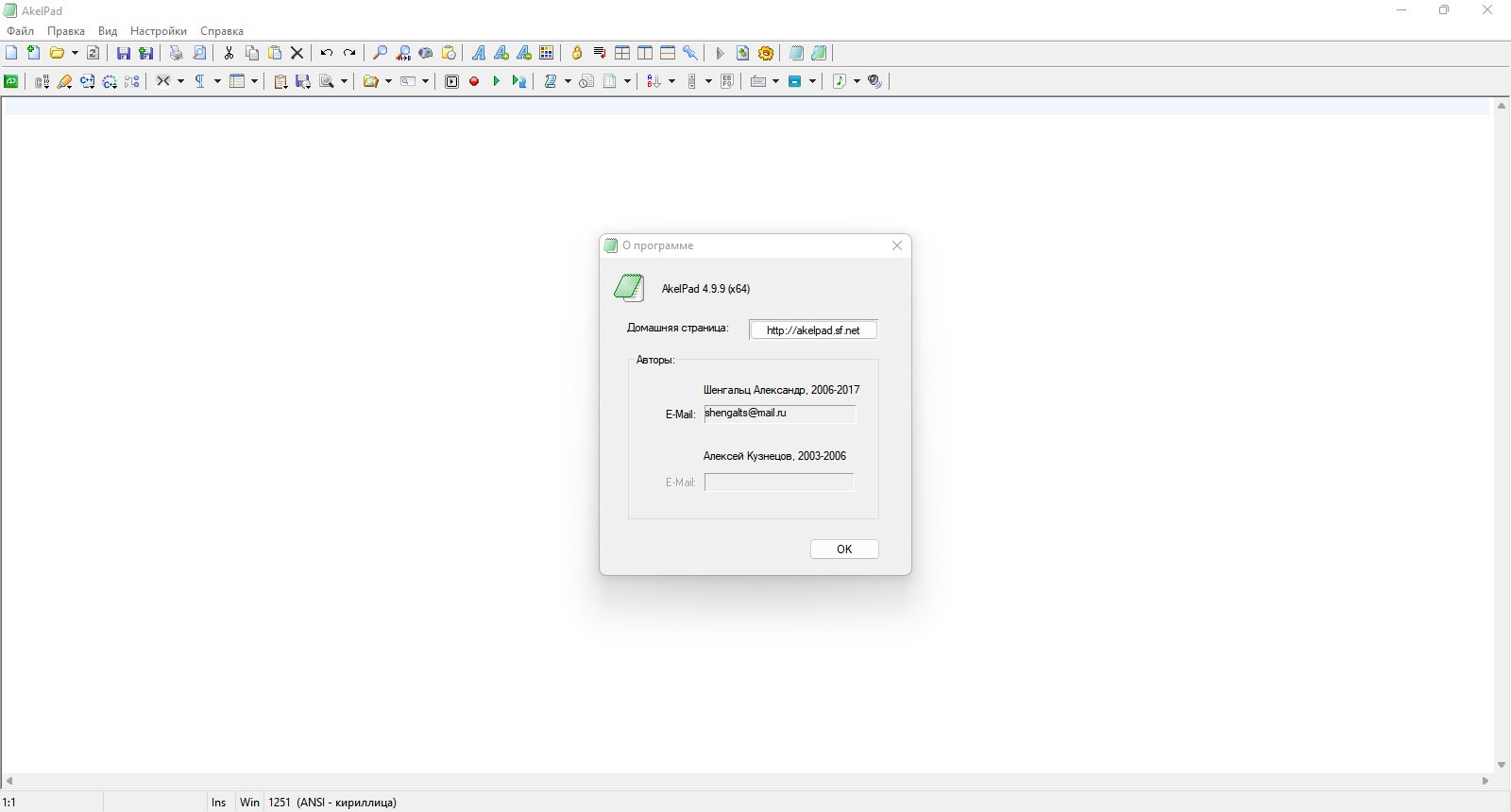Click the yellow highlighter marker icon
The image size is (1511, 812).
coord(65,81)
